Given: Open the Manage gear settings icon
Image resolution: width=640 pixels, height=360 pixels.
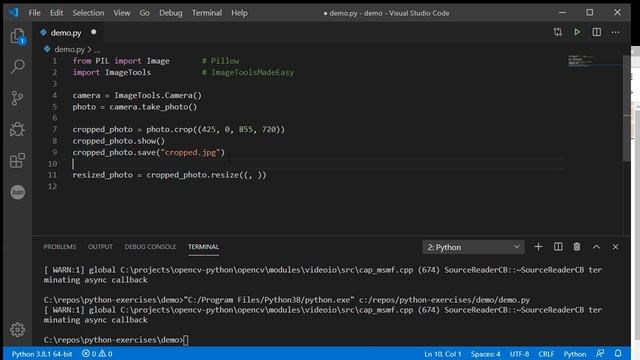Looking at the screenshot, I should pyautogui.click(x=18, y=329).
